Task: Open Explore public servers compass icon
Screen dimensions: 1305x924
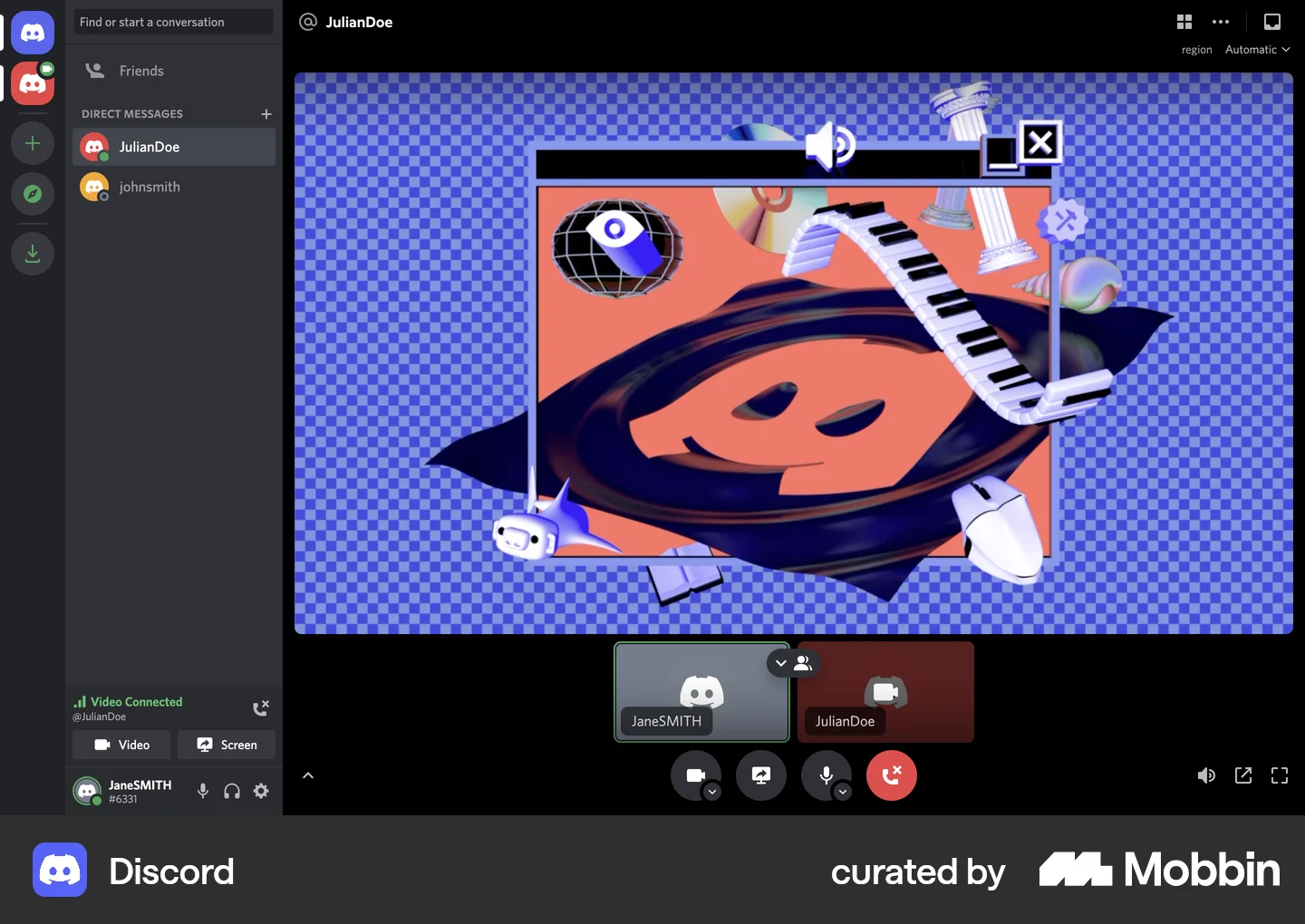Action: (x=33, y=194)
